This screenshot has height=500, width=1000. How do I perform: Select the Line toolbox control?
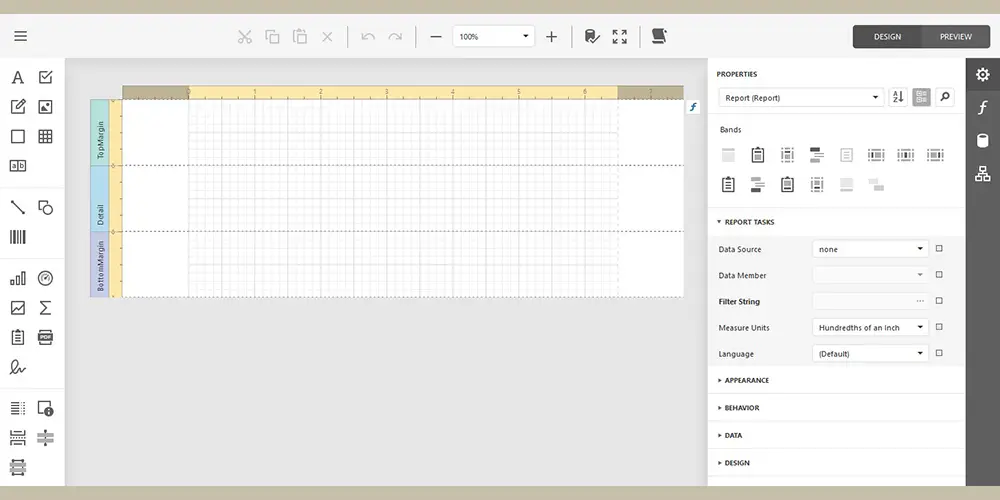(18, 207)
